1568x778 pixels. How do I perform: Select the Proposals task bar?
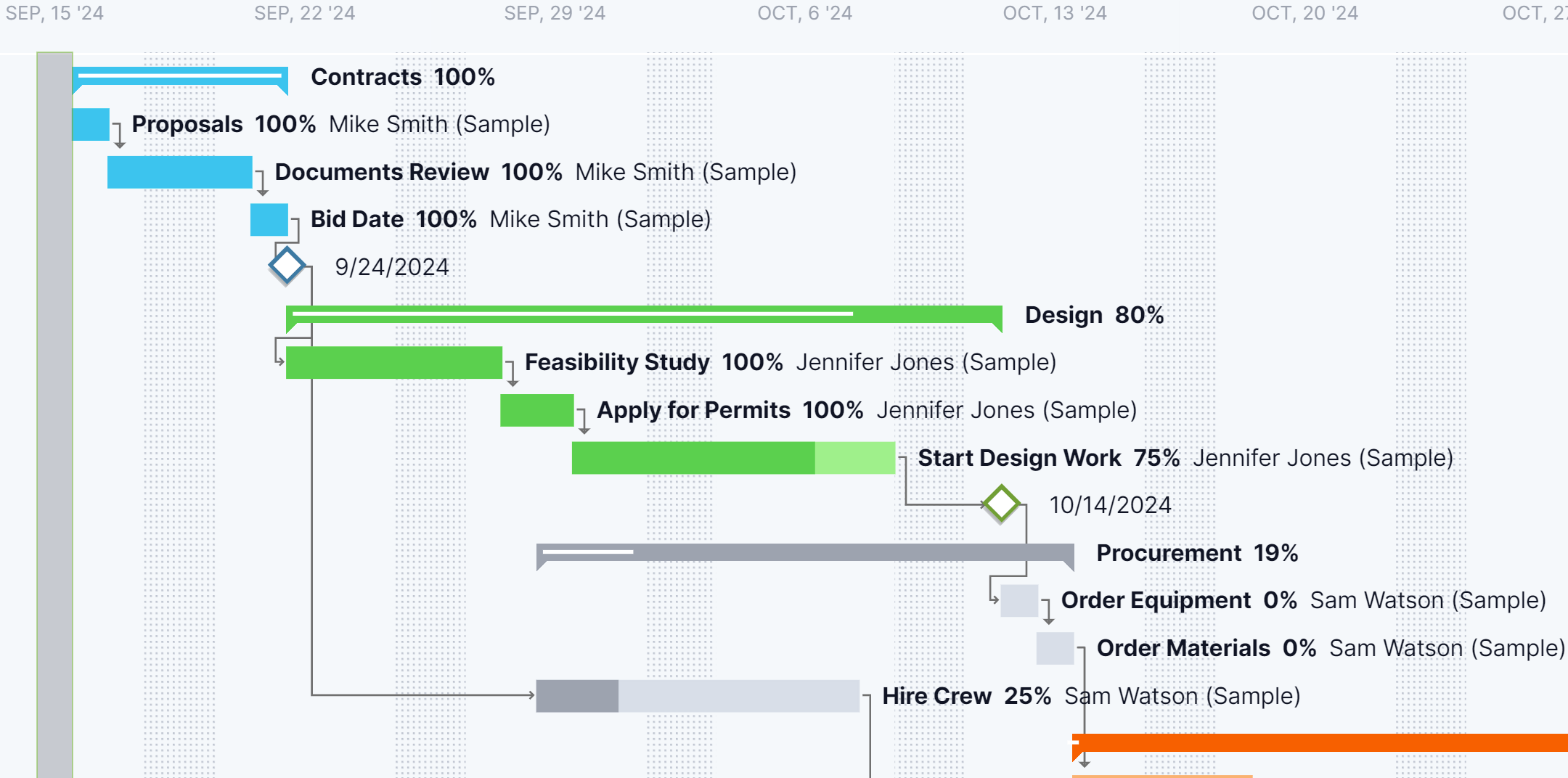[x=91, y=124]
